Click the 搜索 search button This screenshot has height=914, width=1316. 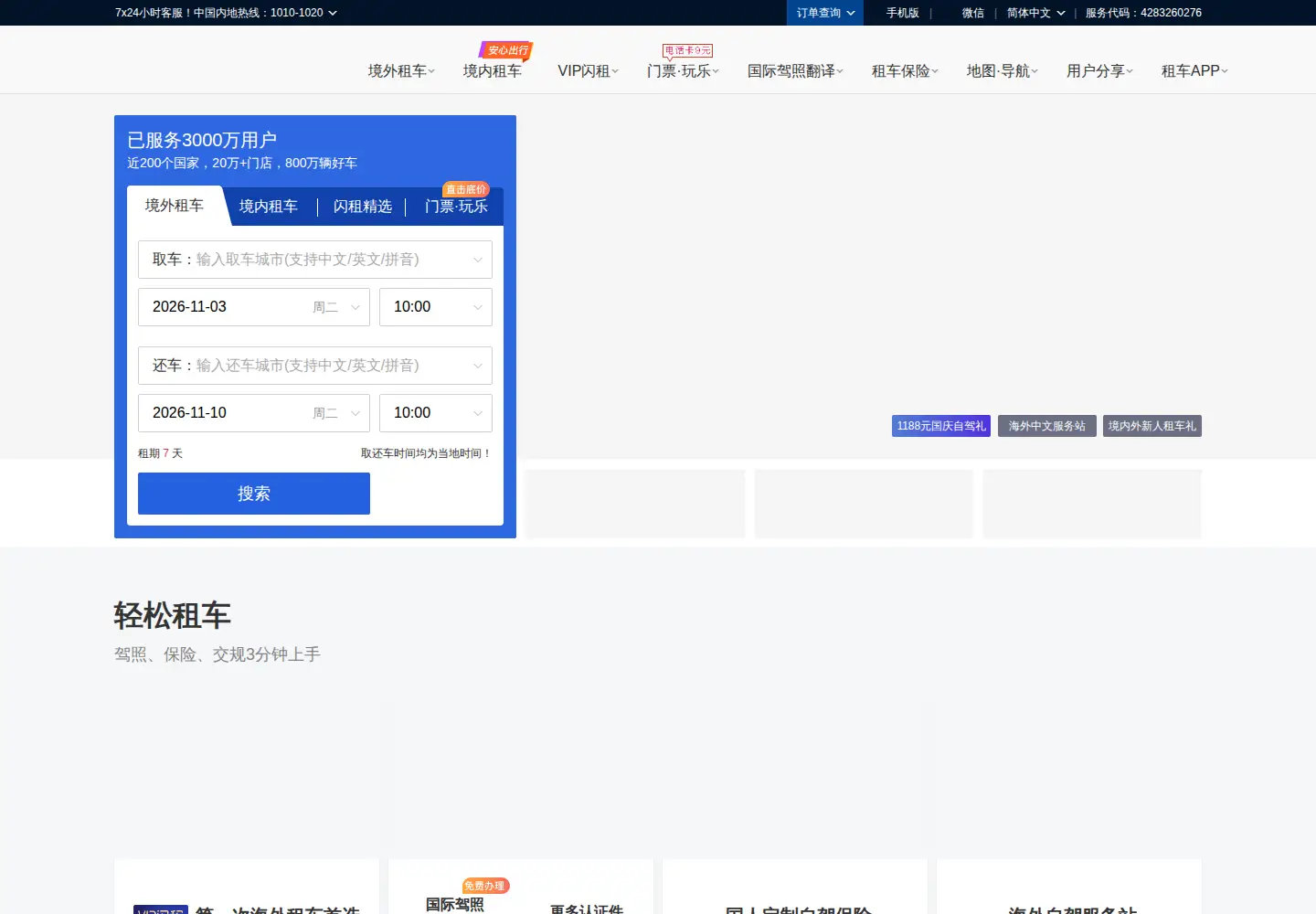(254, 494)
